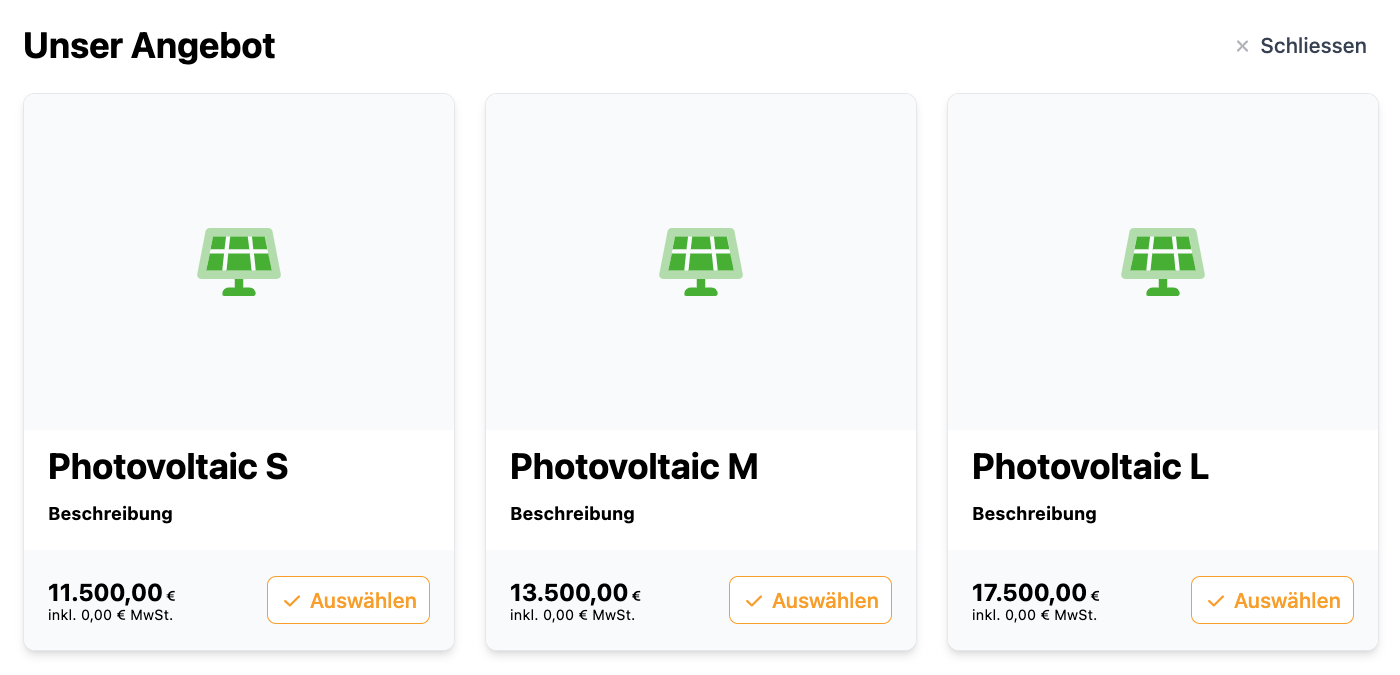The image size is (1400, 675).
Task: Click the solar panel icon for Photovoltaic L
Action: tap(1163, 262)
